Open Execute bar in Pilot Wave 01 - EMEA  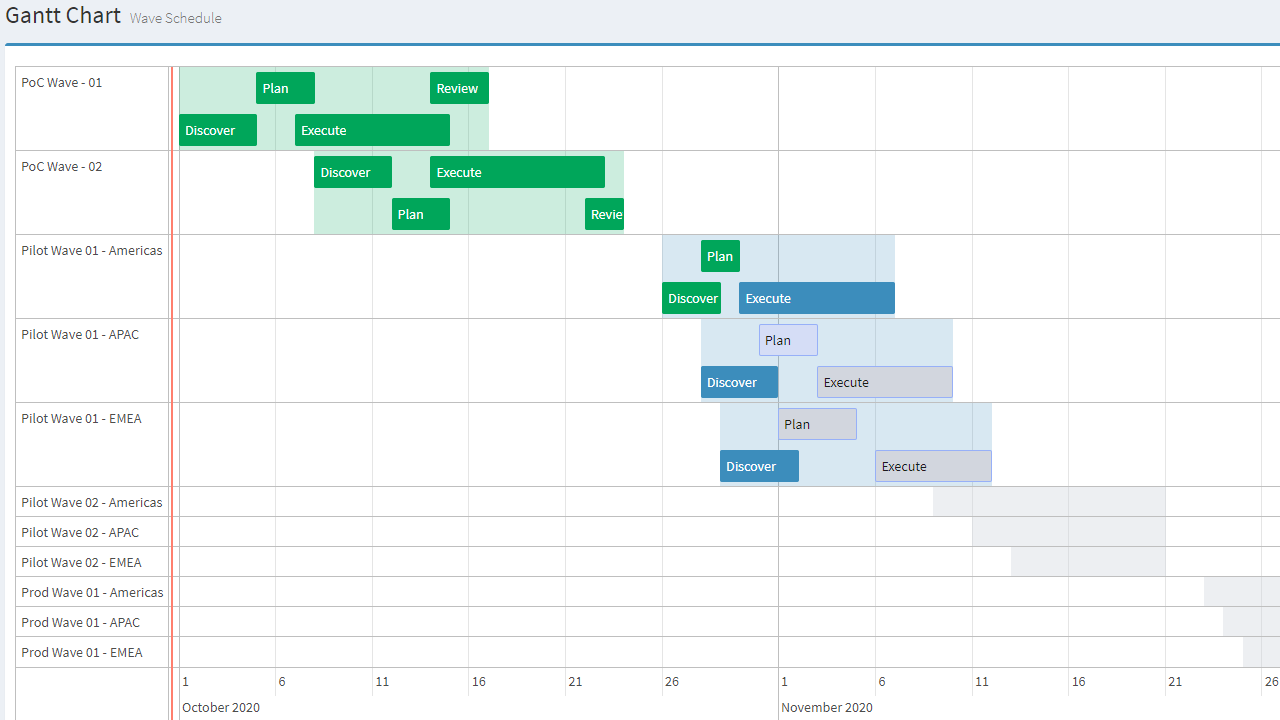[x=933, y=466]
